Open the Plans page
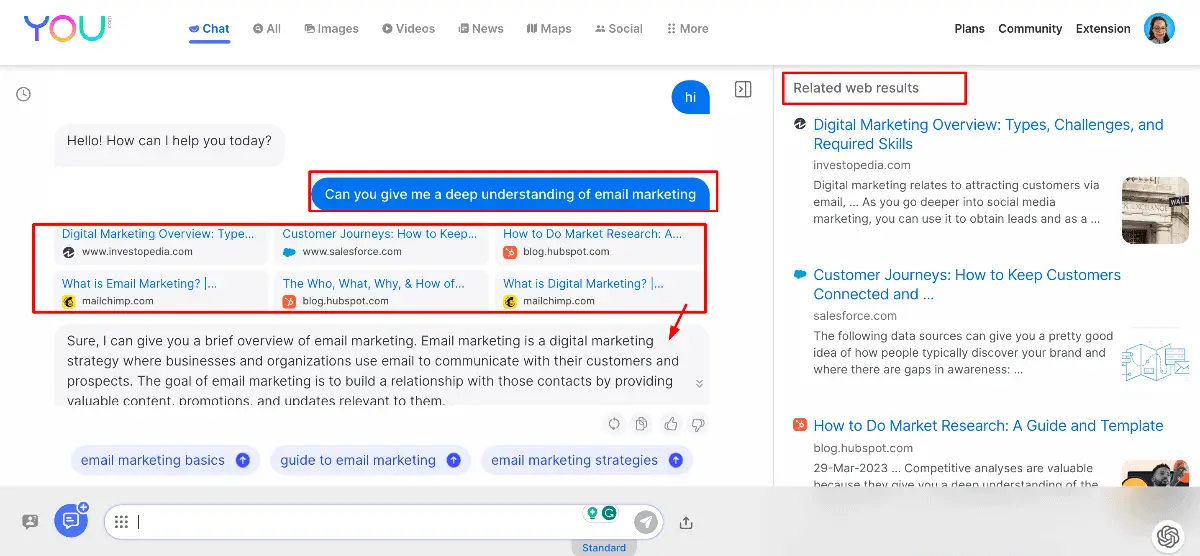Screen dimensions: 1200x556 (969, 29)
